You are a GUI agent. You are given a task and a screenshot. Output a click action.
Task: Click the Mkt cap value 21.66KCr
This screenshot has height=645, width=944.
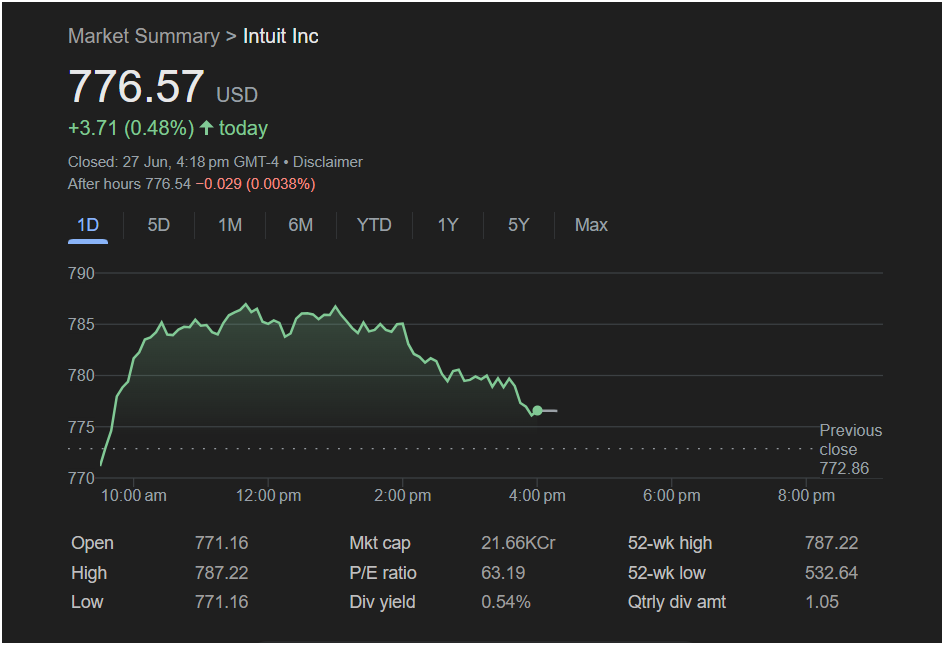coord(518,543)
